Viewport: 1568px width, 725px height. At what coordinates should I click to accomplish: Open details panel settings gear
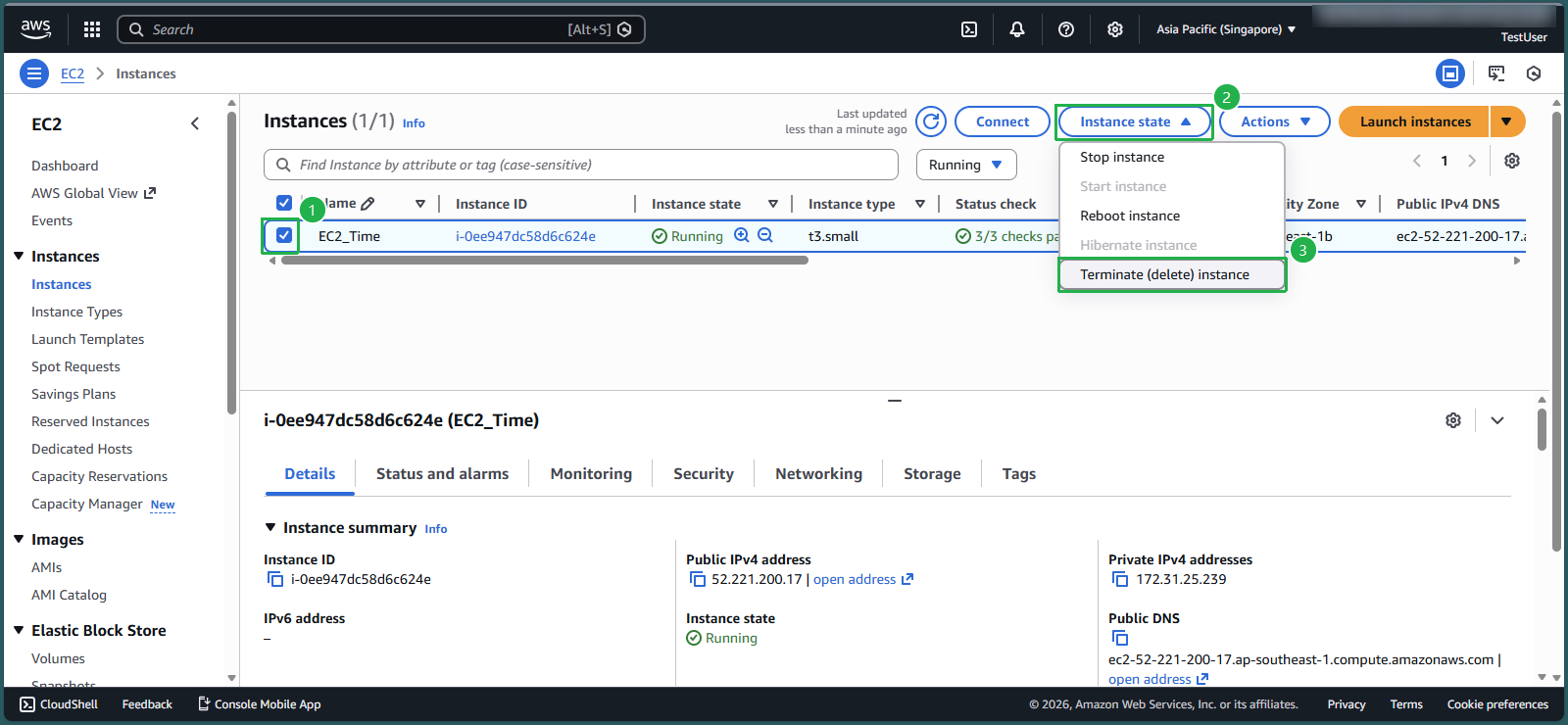[x=1453, y=420]
